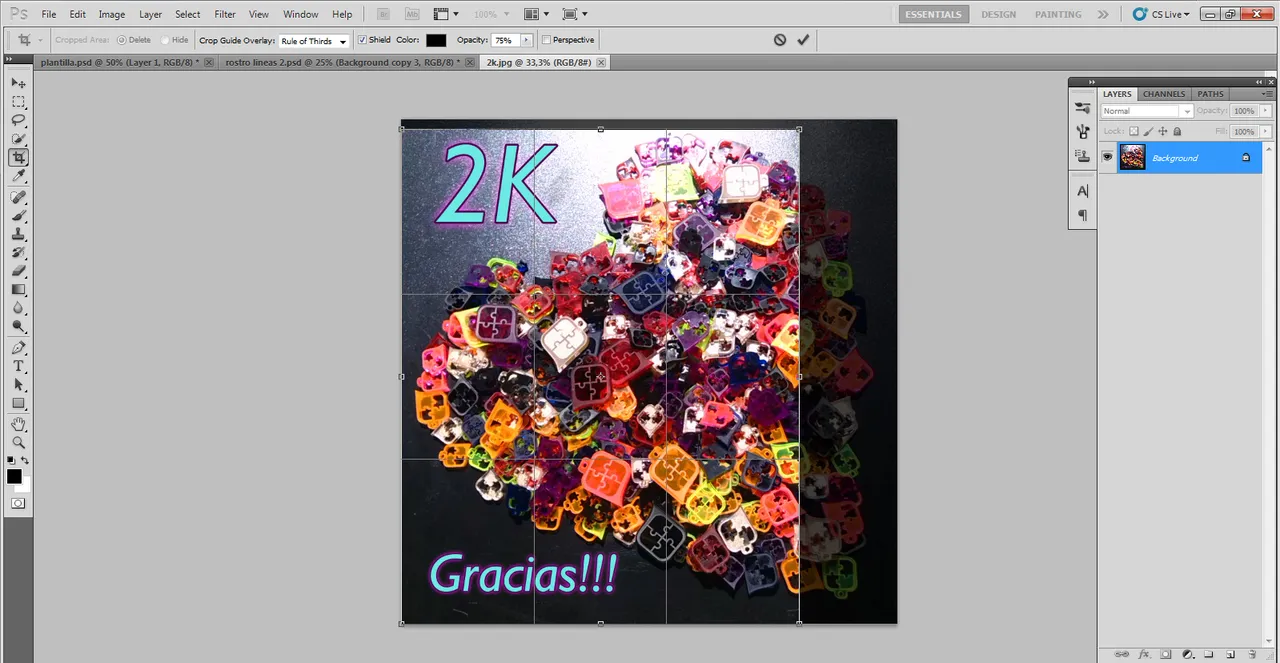Enable the Perspective checkbox
Image resolution: width=1280 pixels, height=663 pixels.
[546, 40]
